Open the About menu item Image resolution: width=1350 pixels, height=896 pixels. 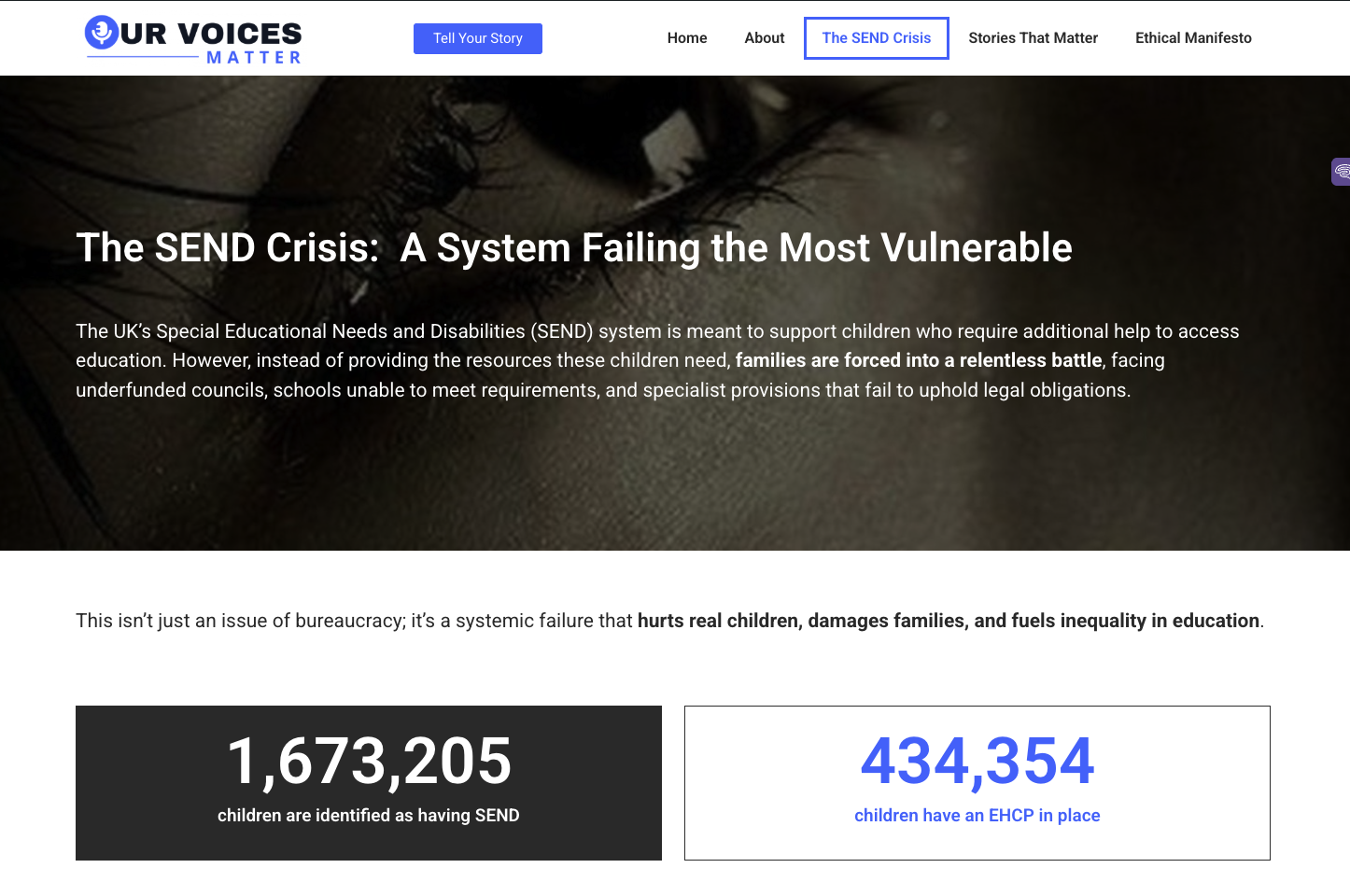[765, 38]
